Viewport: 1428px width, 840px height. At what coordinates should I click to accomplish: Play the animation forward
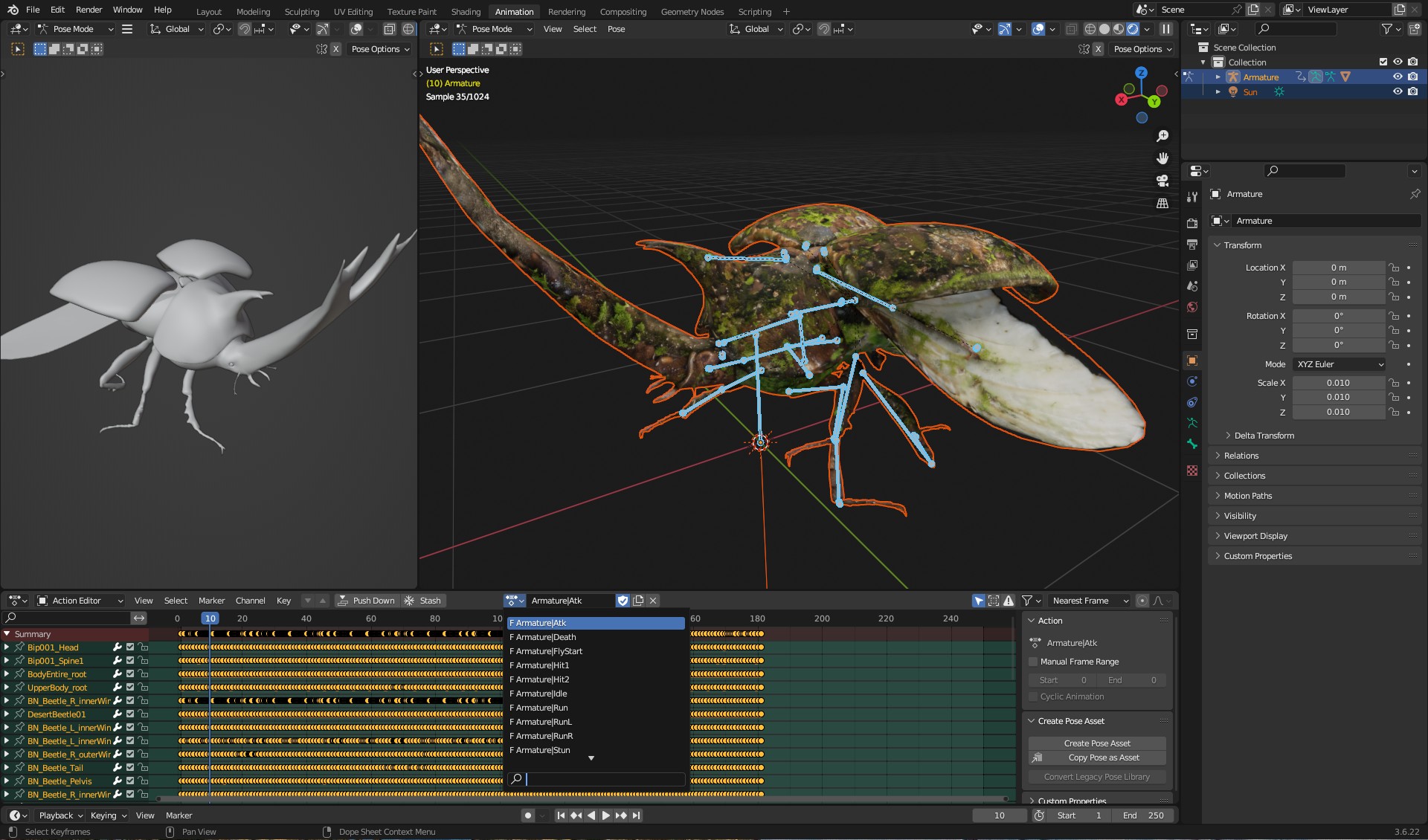605,815
